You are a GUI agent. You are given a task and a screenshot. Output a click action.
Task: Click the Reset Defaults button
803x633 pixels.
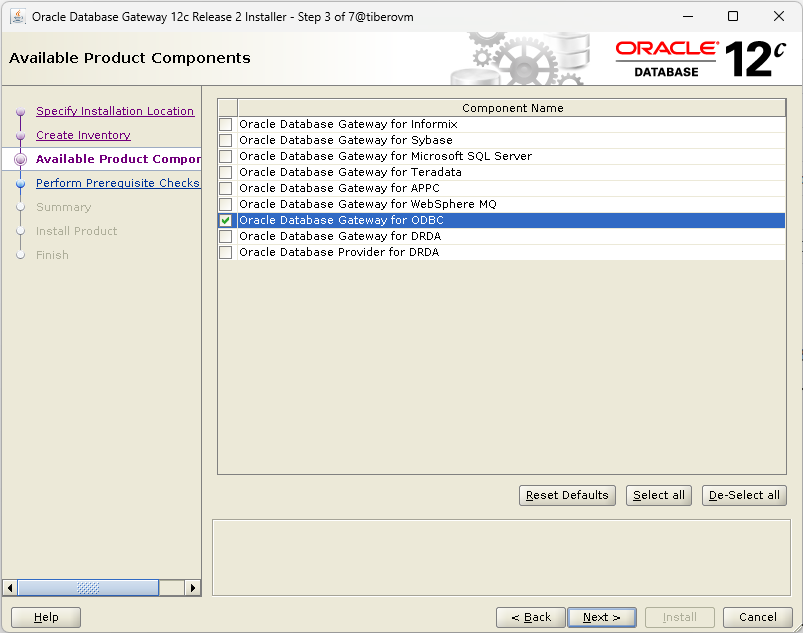[567, 495]
